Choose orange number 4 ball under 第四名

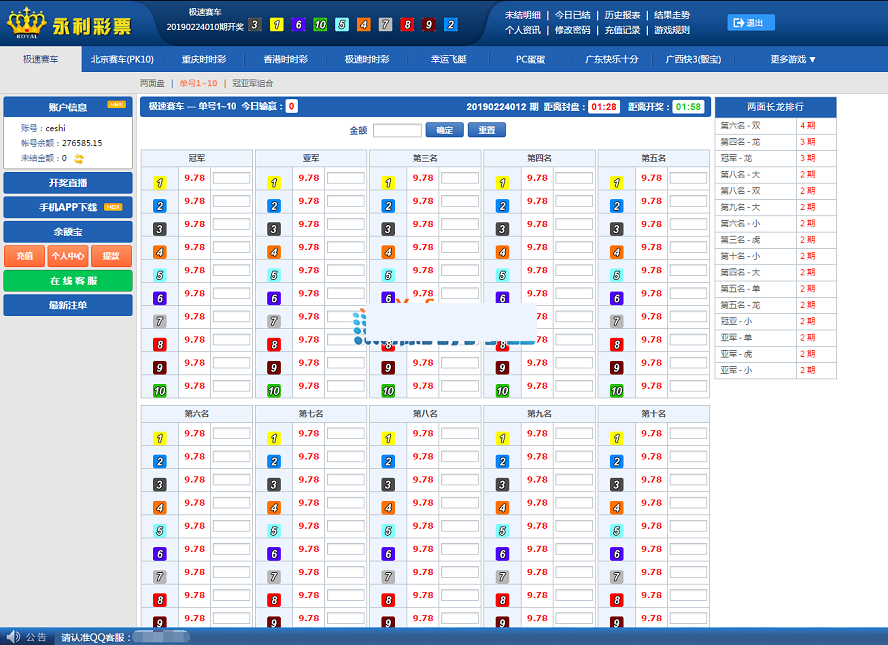[502, 252]
